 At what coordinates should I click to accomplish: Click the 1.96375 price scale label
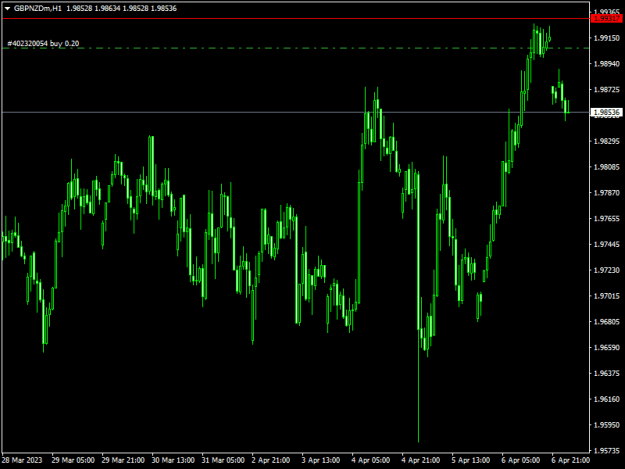click(x=607, y=373)
